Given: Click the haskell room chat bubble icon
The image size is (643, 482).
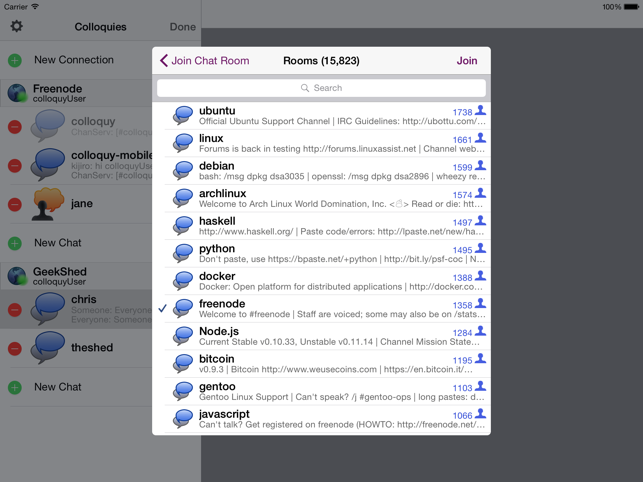Looking at the screenshot, I should (183, 226).
